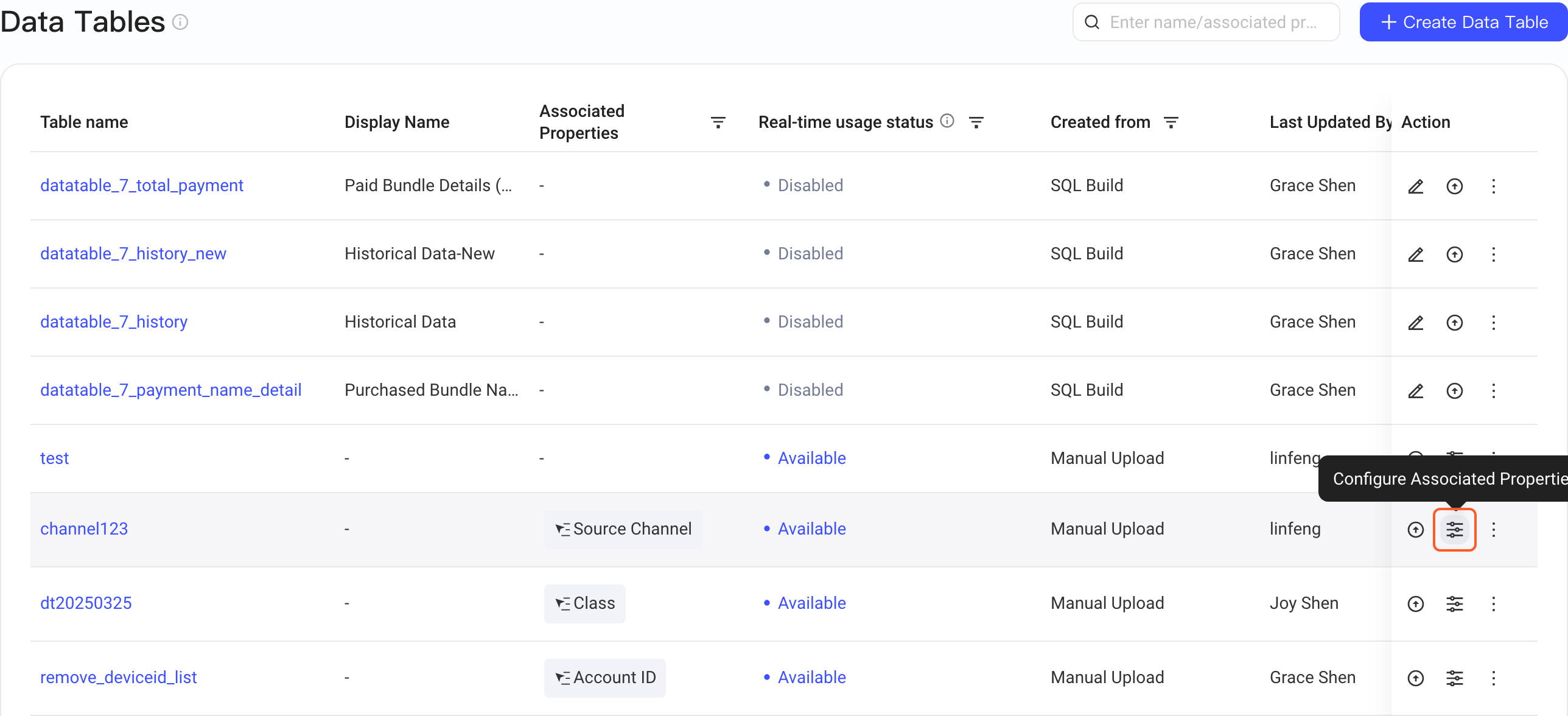Viewport: 1568px width, 716px height.
Task: Open datatable_7_total_payment table link
Action: pos(142,186)
